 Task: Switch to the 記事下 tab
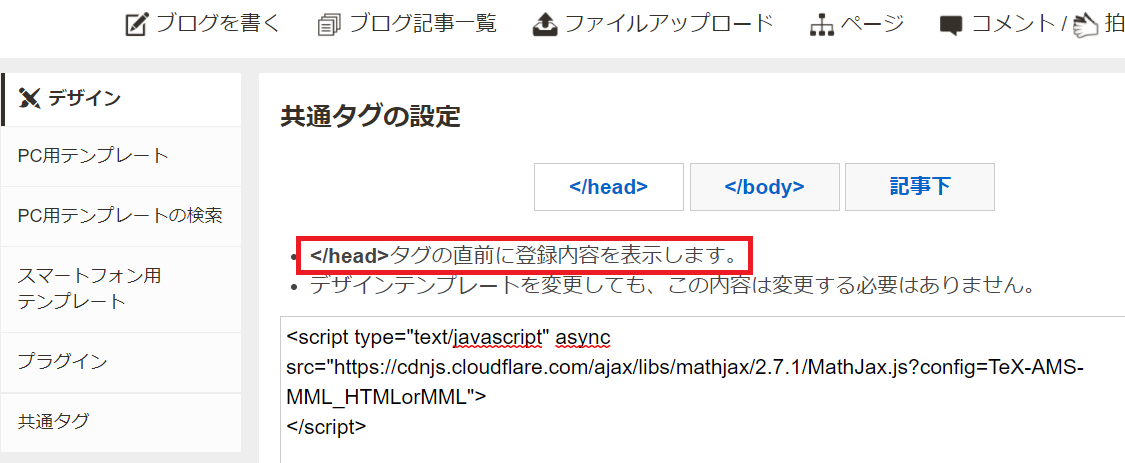[x=920, y=187]
